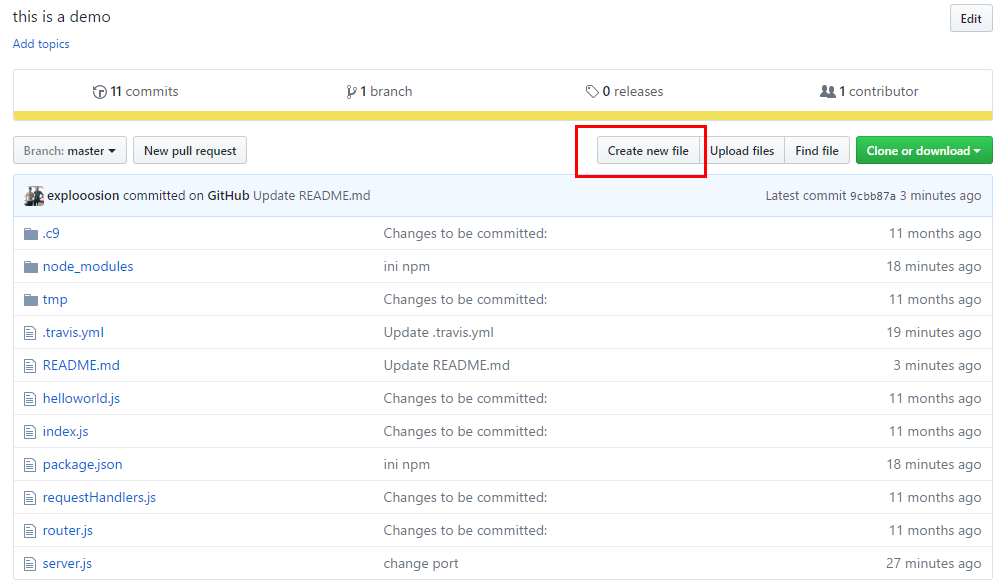Click the requestHandlers.js file icon
Image resolution: width=1000 pixels, height=583 pixels.
pos(29,498)
